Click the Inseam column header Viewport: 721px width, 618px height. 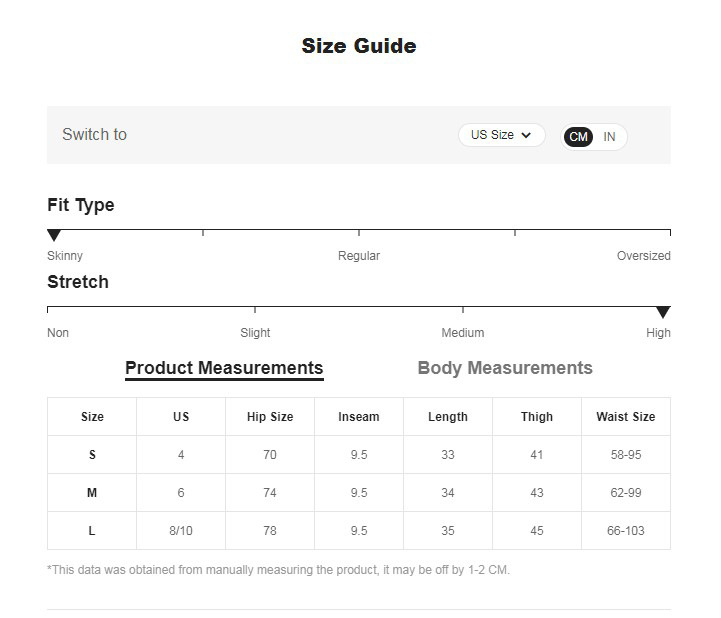tap(359, 417)
